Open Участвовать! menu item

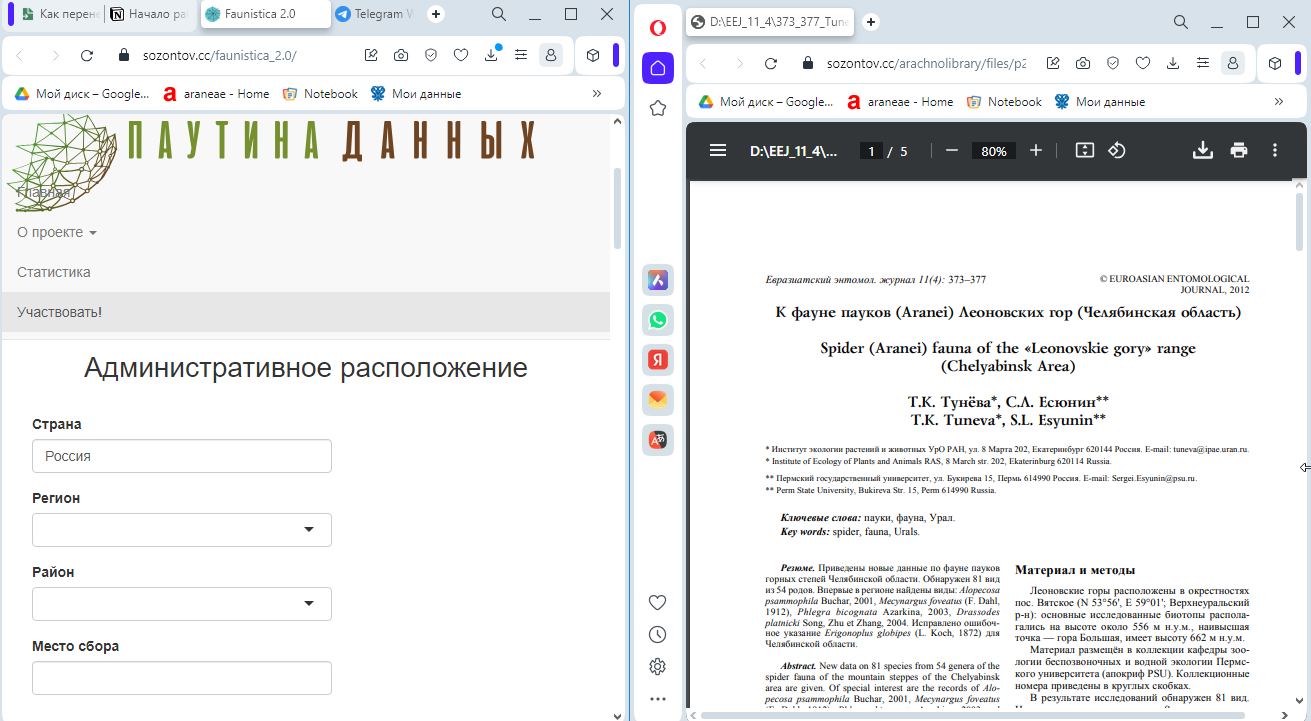click(x=306, y=312)
